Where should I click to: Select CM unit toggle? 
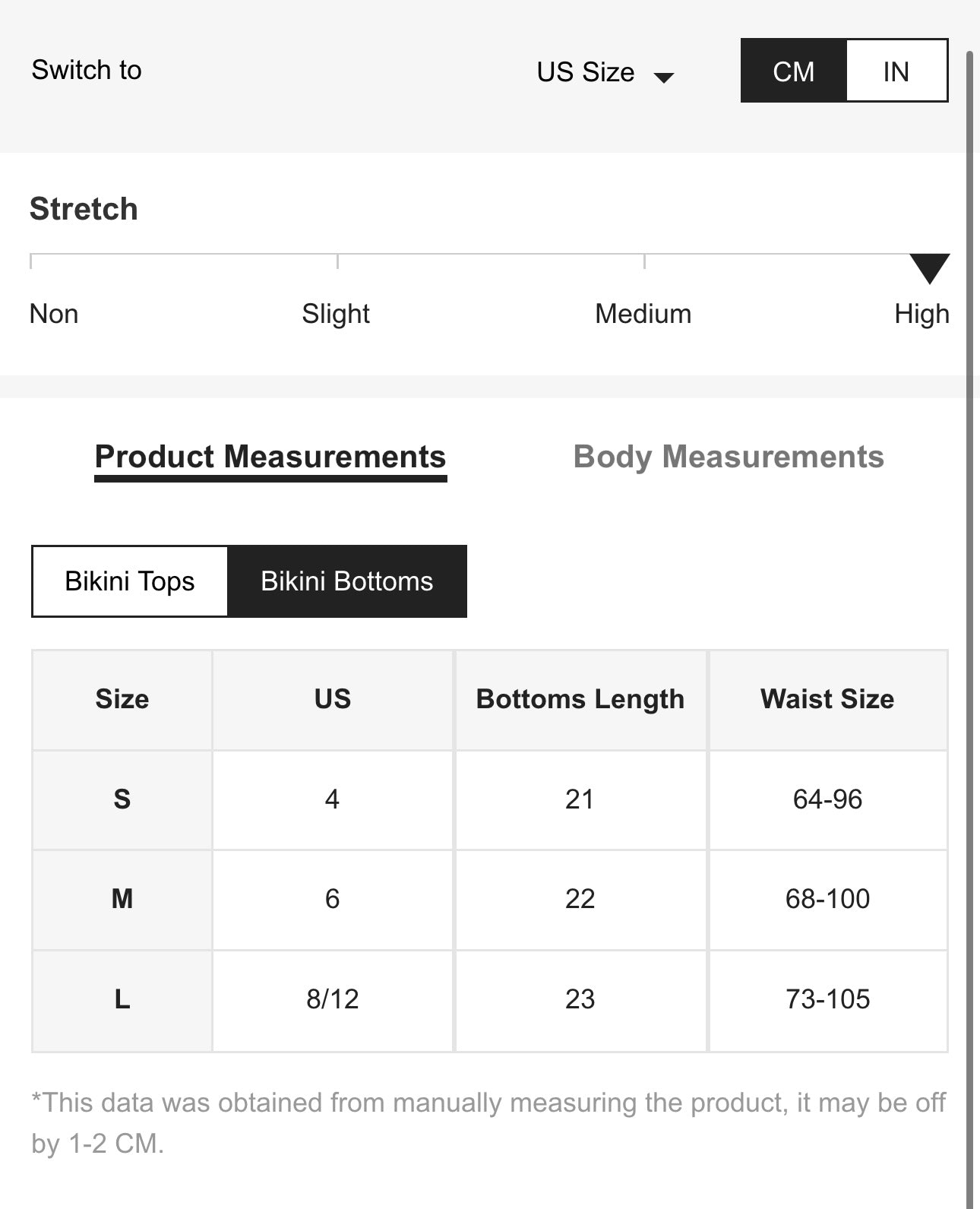pyautogui.click(x=793, y=71)
